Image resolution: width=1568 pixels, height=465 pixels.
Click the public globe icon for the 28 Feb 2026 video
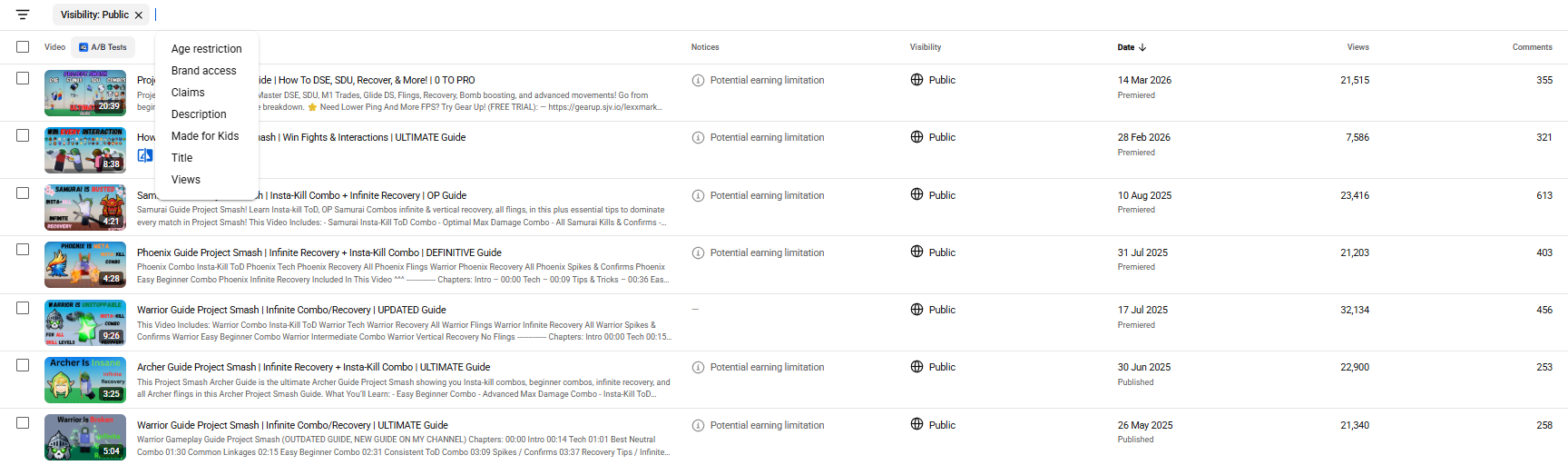(x=916, y=137)
